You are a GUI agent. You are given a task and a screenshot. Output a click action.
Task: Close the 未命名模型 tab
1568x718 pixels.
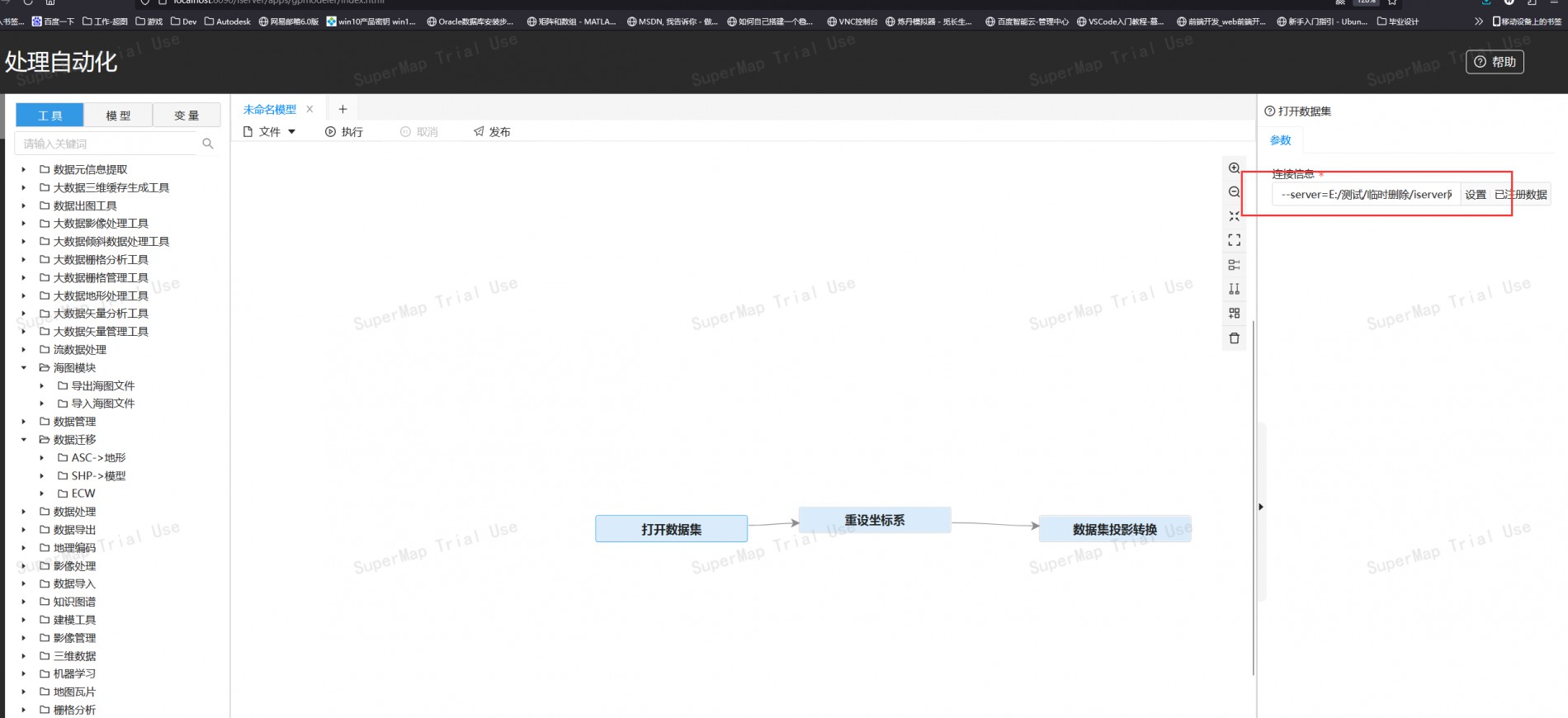click(309, 109)
